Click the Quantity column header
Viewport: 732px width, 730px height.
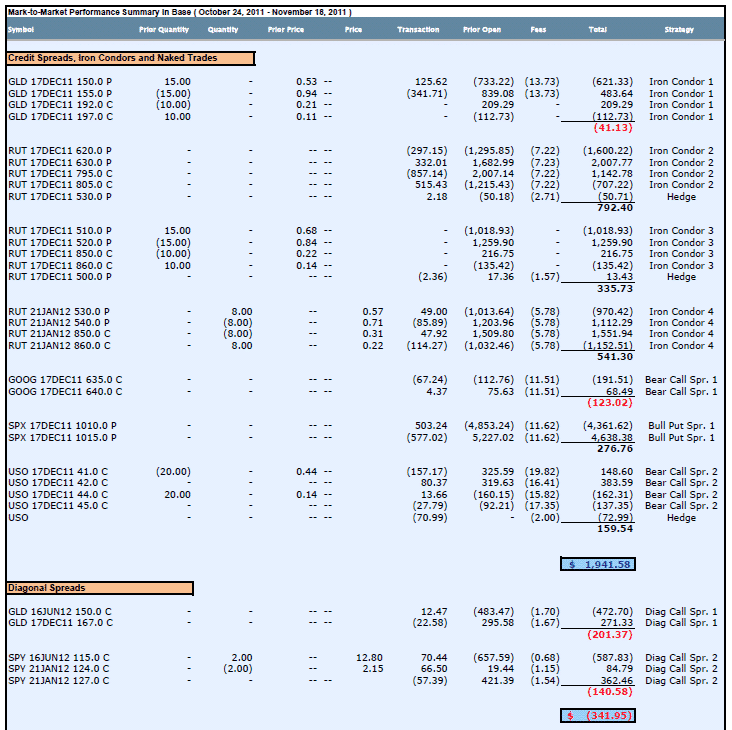223,30
